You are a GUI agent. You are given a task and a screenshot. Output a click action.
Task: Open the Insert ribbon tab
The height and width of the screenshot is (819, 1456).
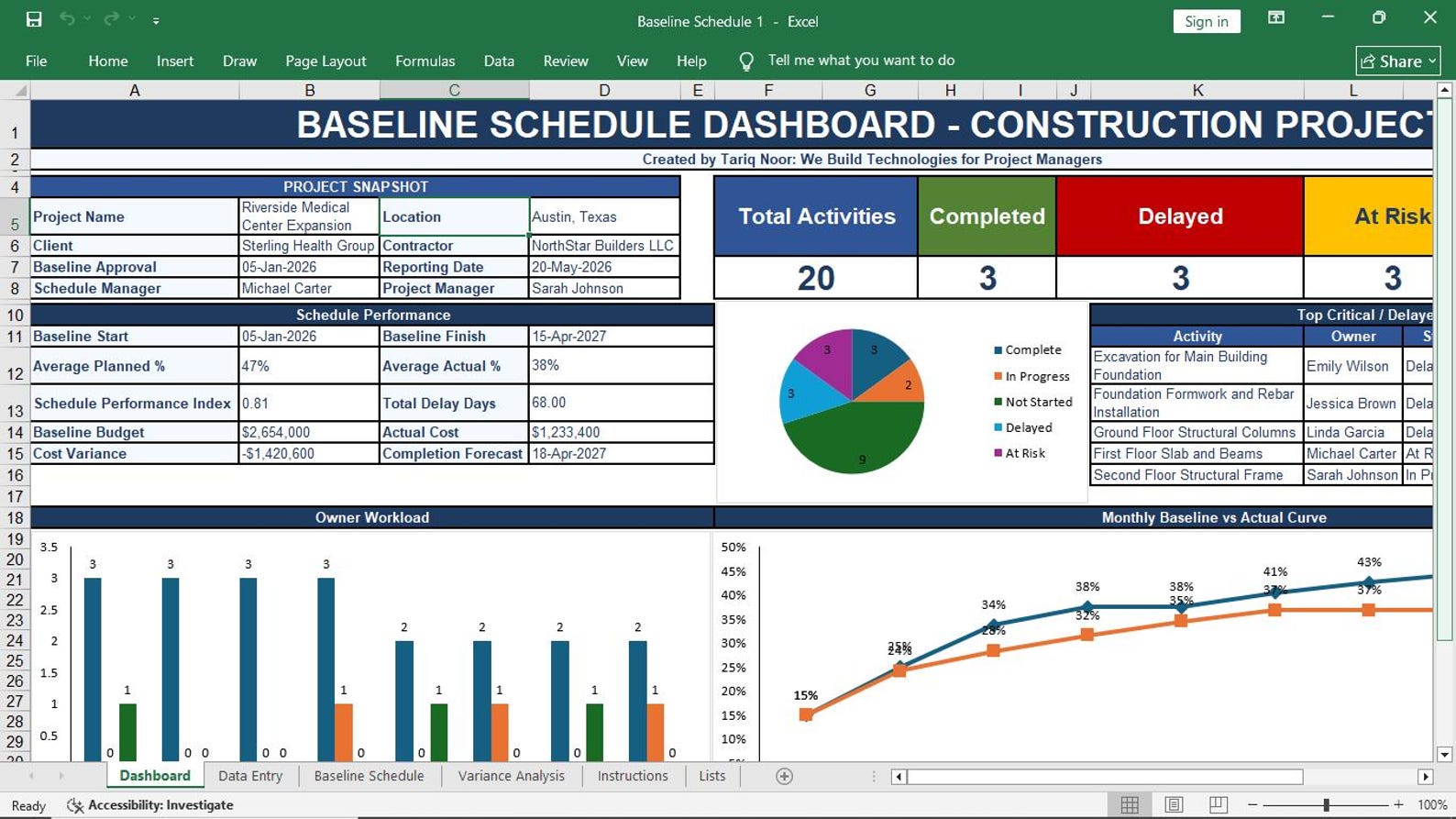(x=175, y=61)
